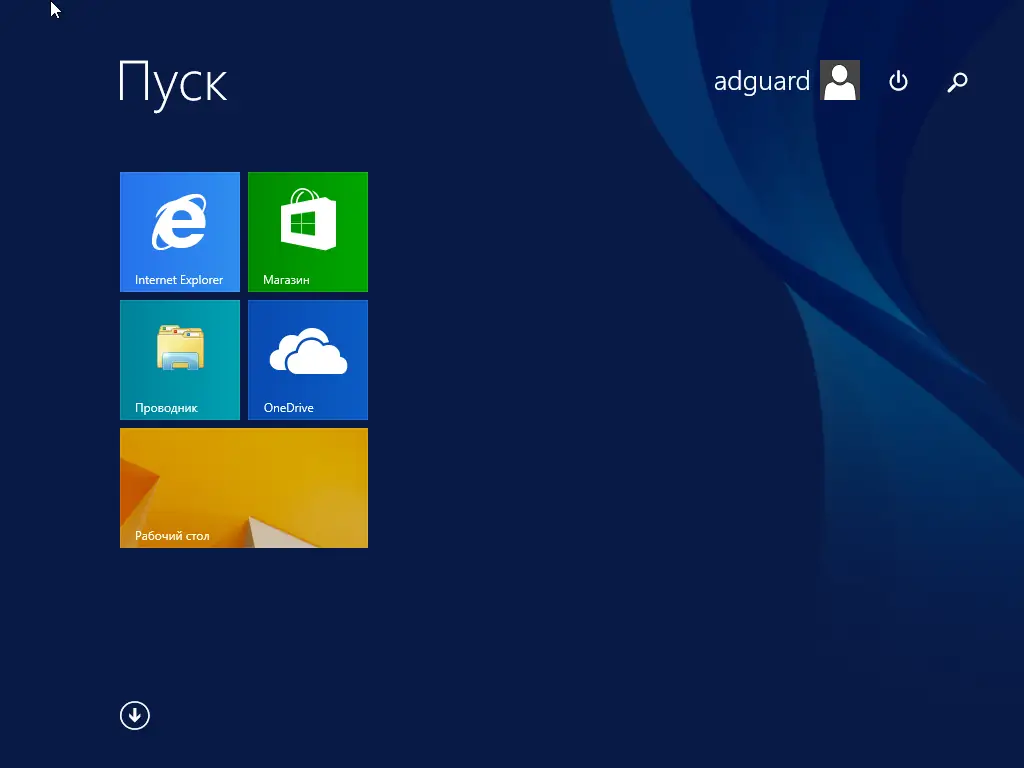Launch the Магазин store tile
This screenshot has width=1024, height=768.
pyautogui.click(x=308, y=232)
